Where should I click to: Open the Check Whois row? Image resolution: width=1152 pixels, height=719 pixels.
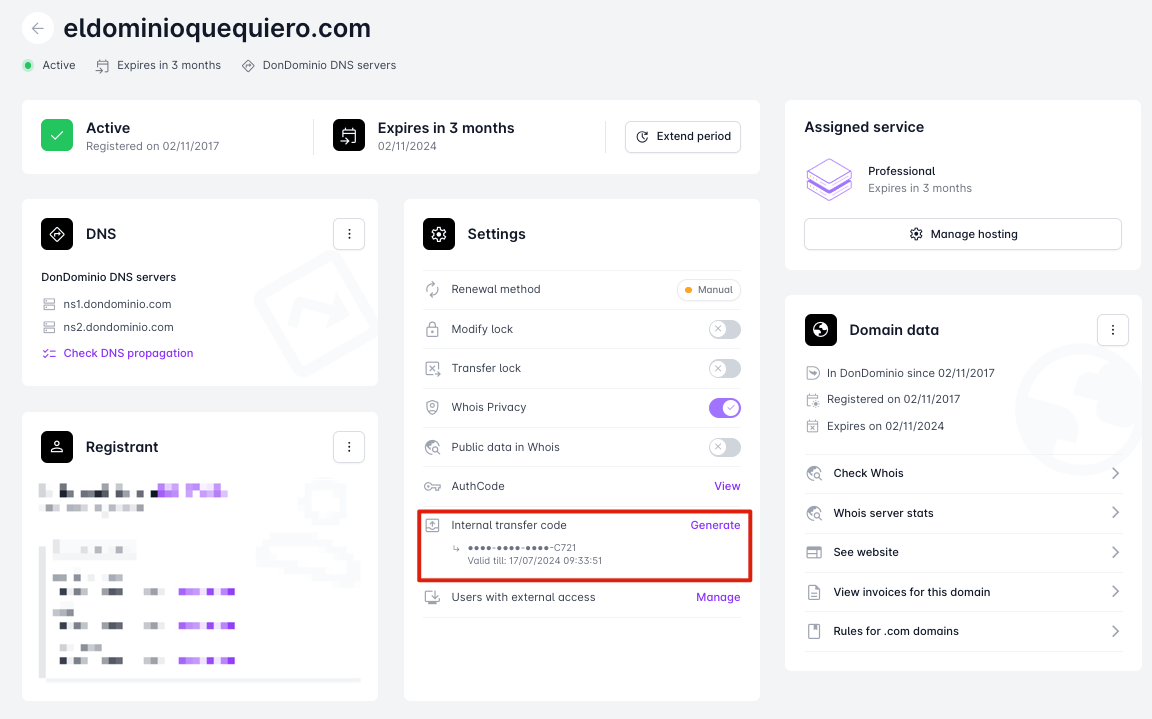(x=962, y=474)
